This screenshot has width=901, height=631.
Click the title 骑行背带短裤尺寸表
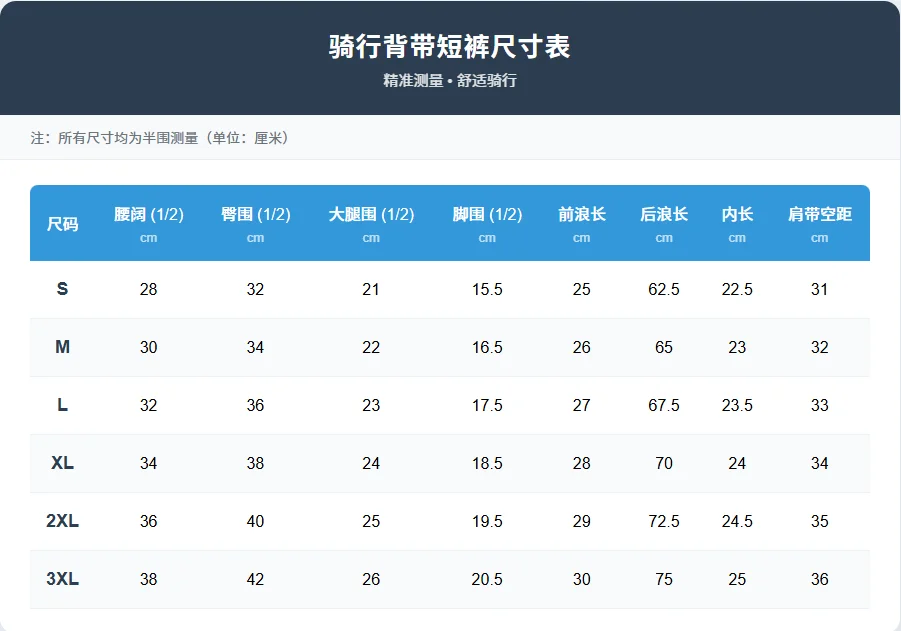pyautogui.click(x=449, y=47)
